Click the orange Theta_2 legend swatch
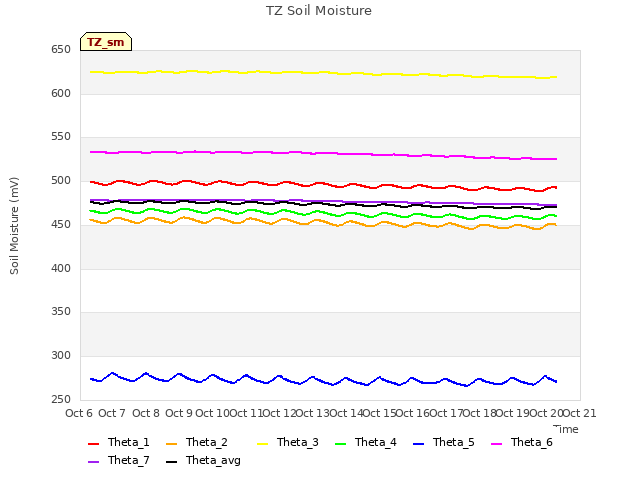The height and width of the screenshot is (480, 640). (171, 444)
